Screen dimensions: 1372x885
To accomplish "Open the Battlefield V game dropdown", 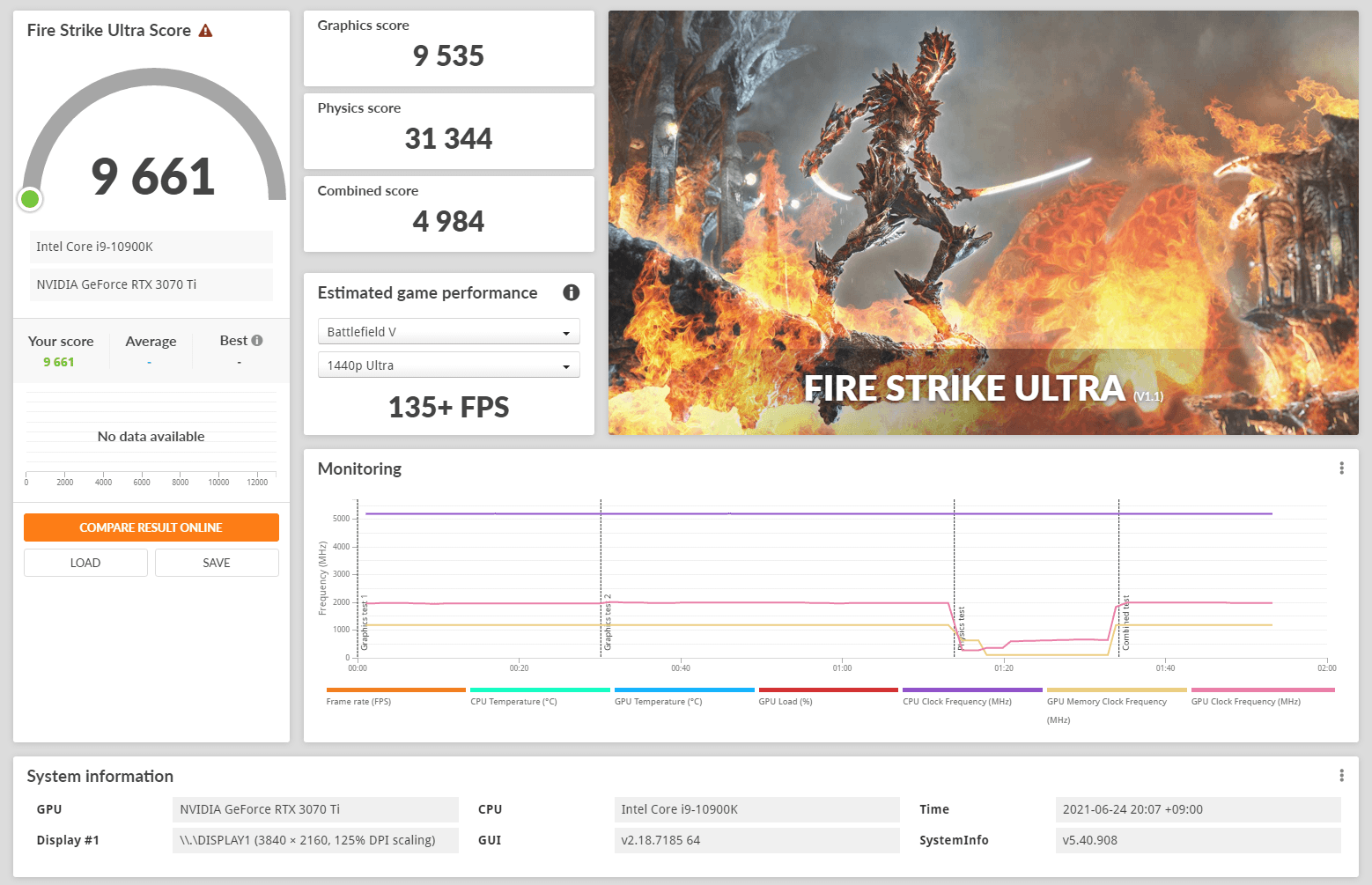I will [x=448, y=332].
